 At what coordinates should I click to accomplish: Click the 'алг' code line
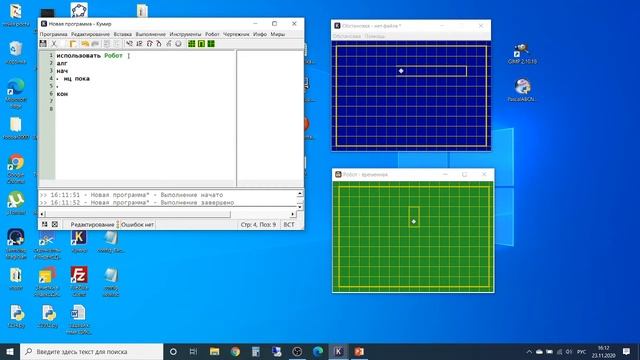coord(62,63)
